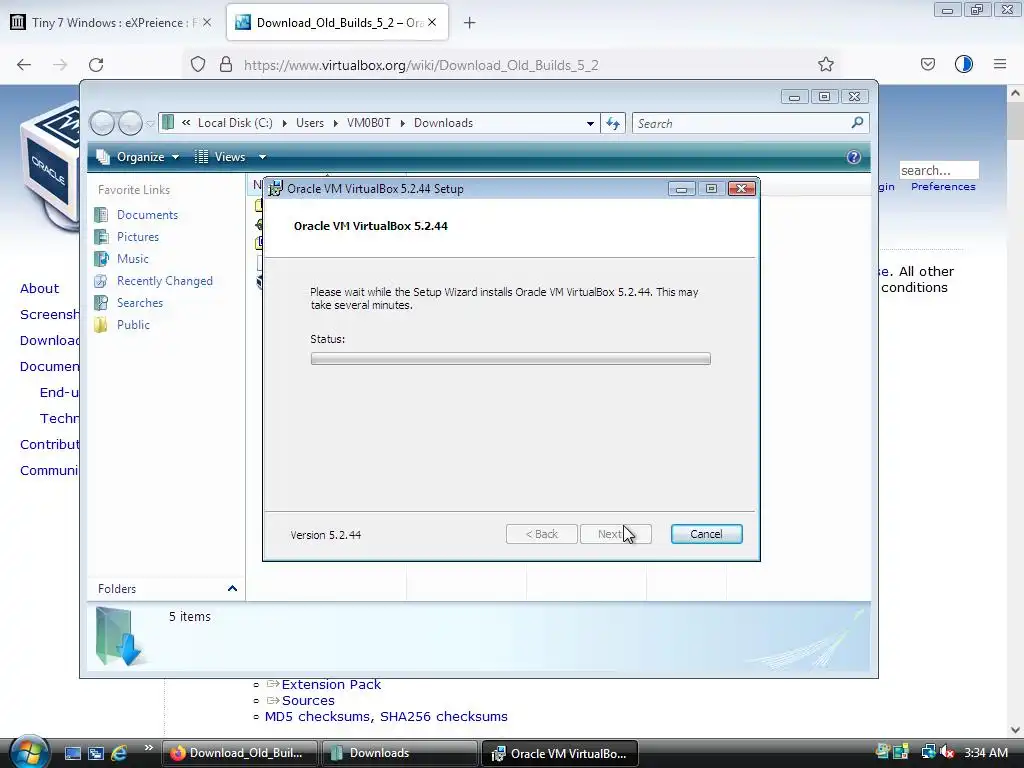Open Documents in Favorite Links

coord(147,215)
